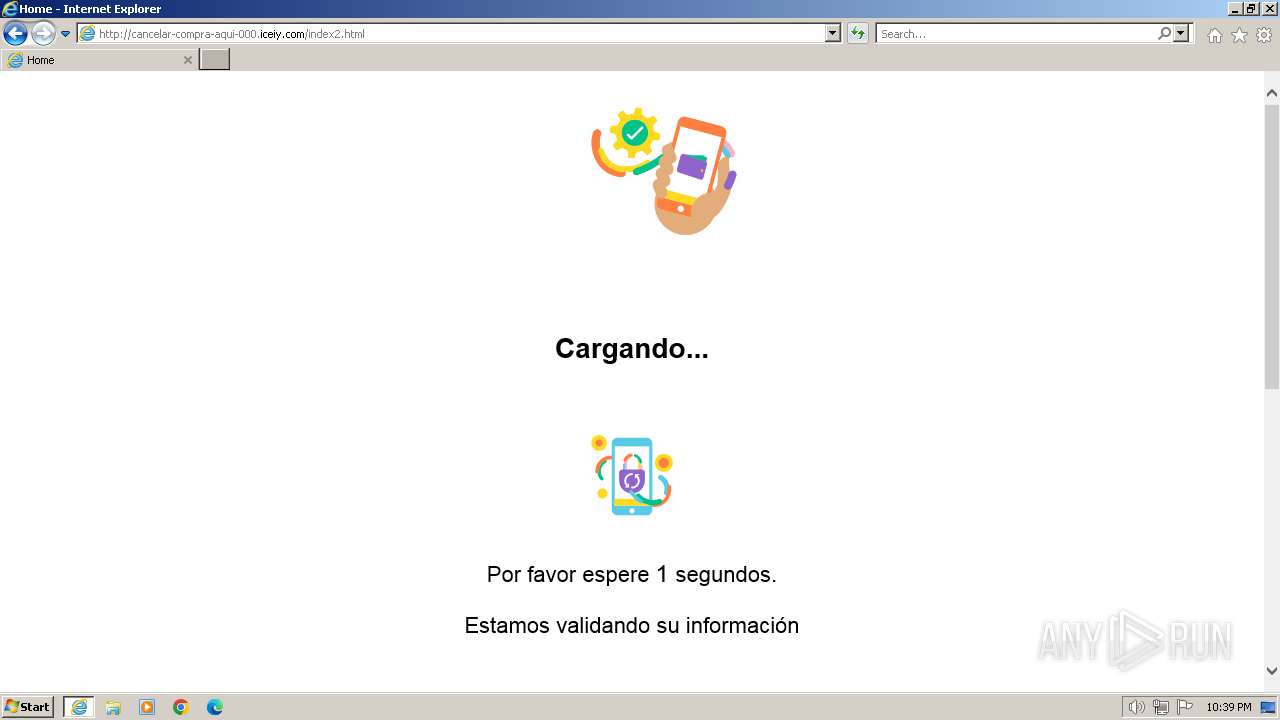Click the phone padlock illustration

(632, 475)
